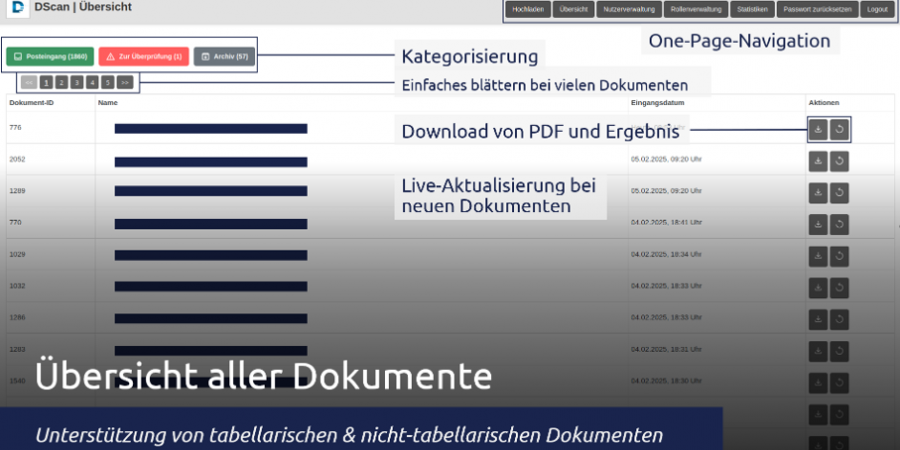
Task: Go to page 5
Action: (x=108, y=83)
